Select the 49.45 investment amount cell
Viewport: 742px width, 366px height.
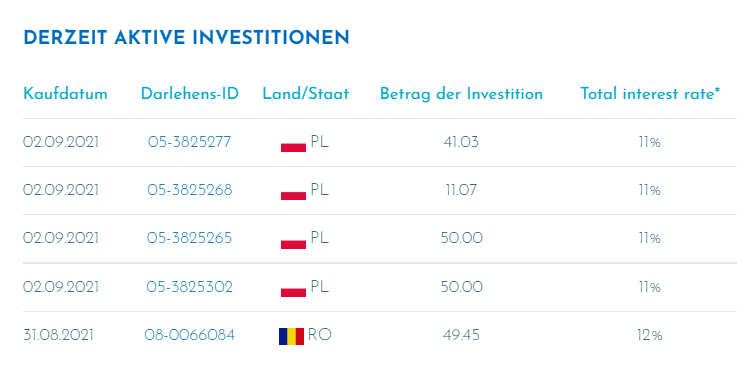(x=461, y=336)
